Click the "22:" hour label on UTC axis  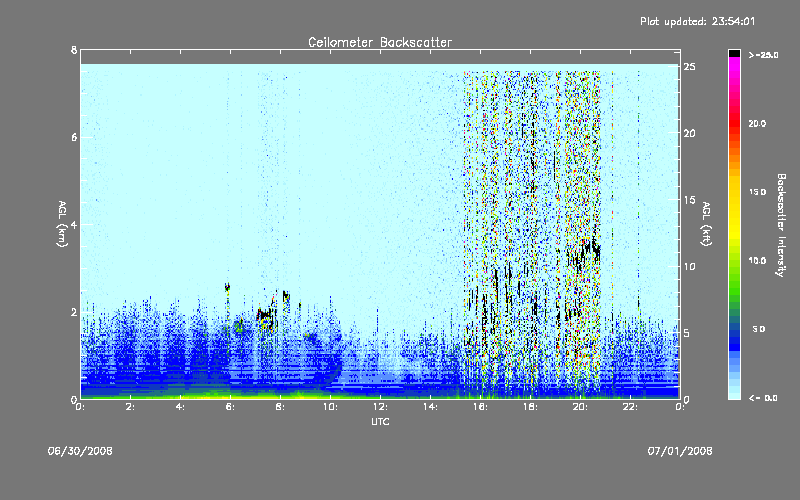click(630, 407)
